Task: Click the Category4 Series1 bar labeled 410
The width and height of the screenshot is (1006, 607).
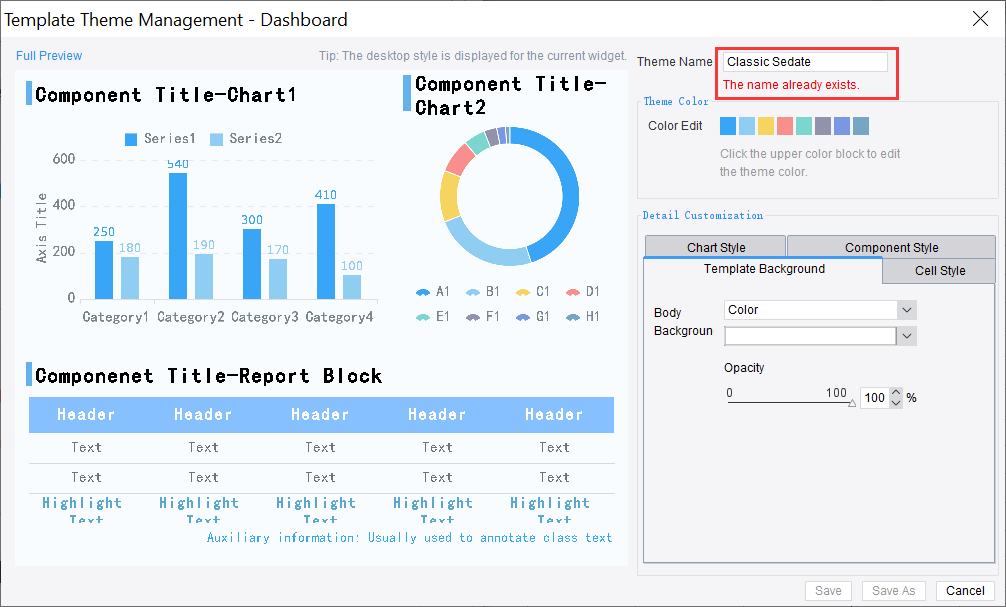Action: click(x=326, y=252)
